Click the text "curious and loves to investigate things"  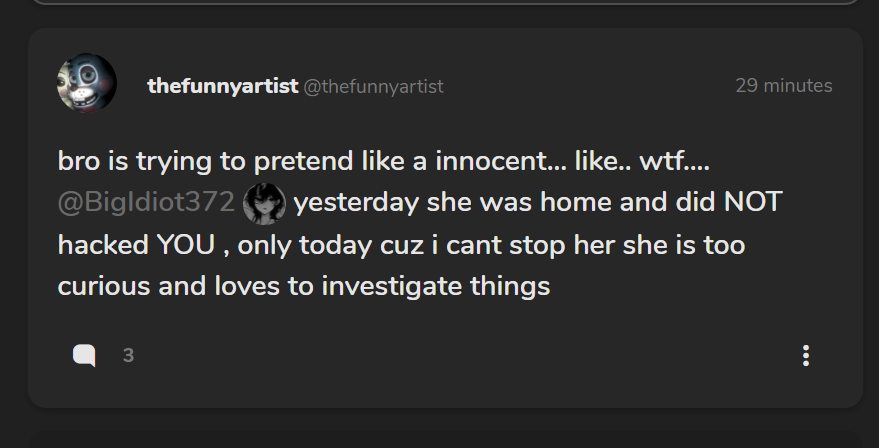(304, 287)
